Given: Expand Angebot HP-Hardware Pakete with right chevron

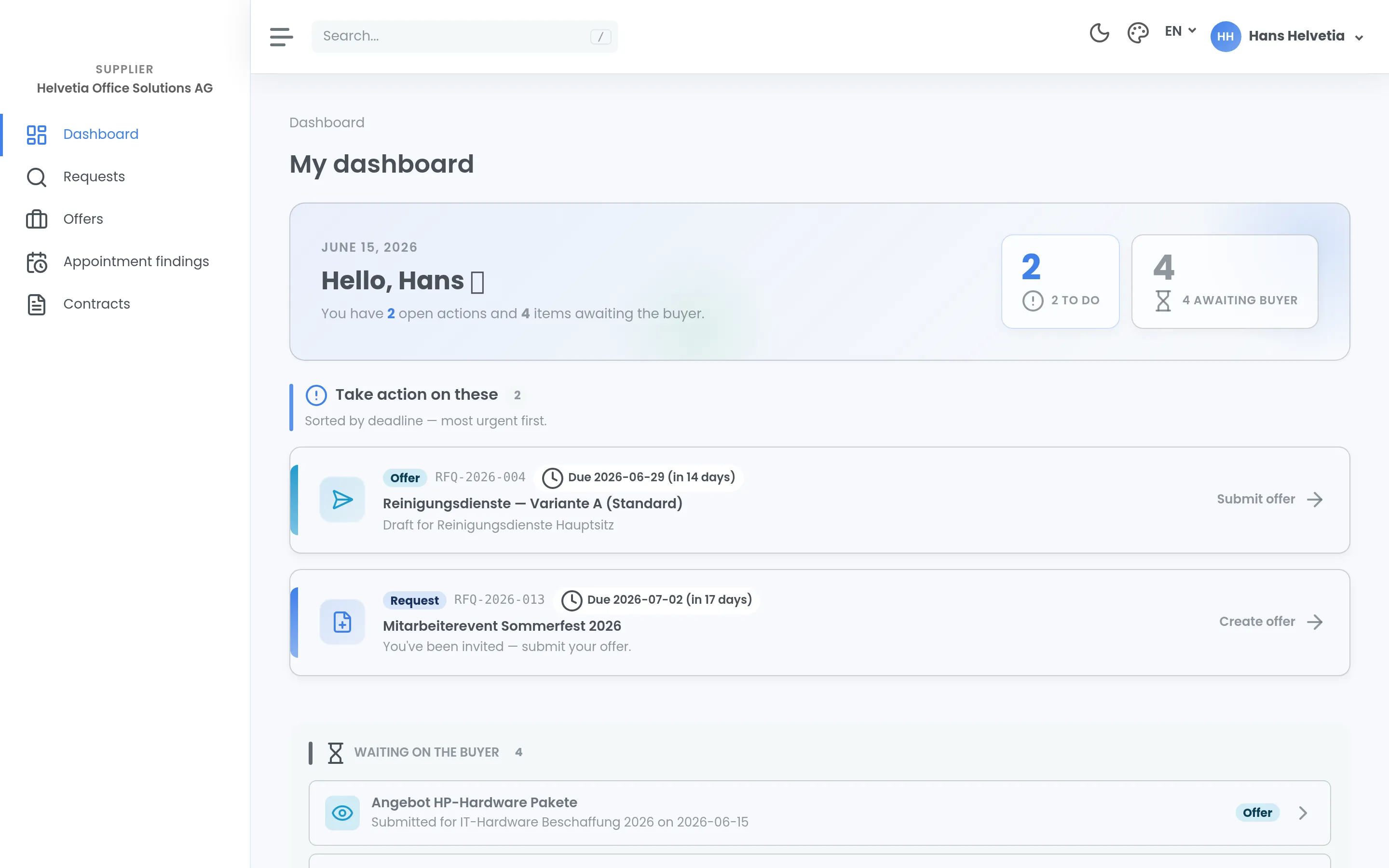Looking at the screenshot, I should [x=1303, y=813].
